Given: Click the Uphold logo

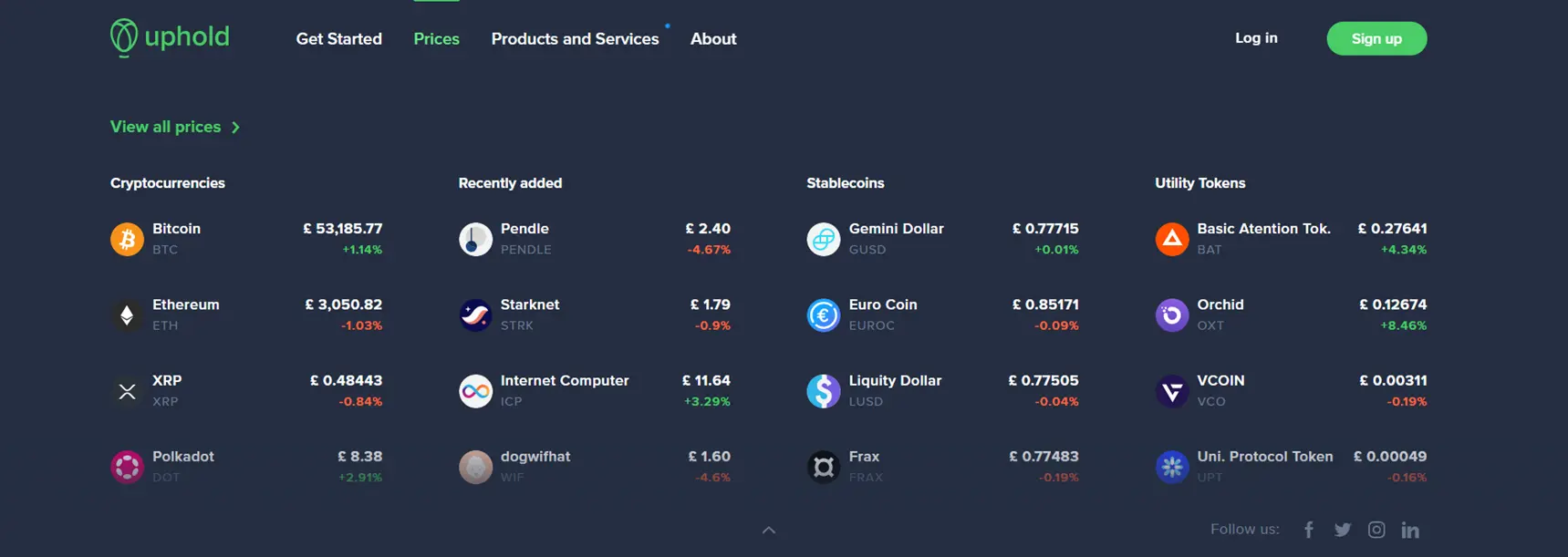Looking at the screenshot, I should [x=170, y=37].
